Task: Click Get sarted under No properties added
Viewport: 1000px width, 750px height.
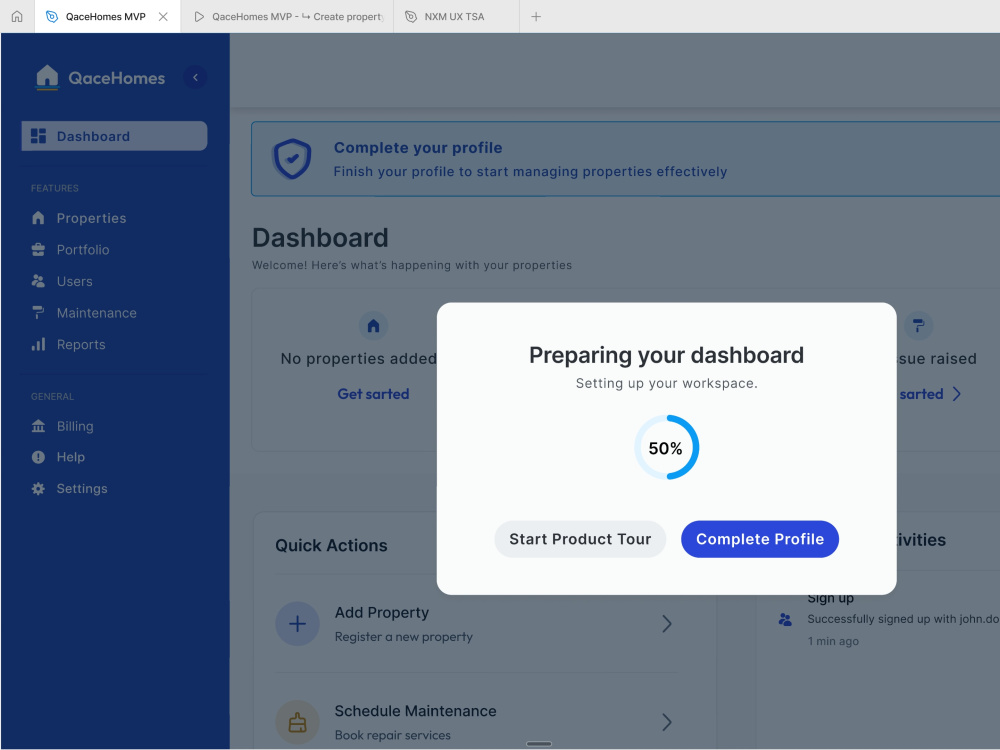Action: pos(373,394)
